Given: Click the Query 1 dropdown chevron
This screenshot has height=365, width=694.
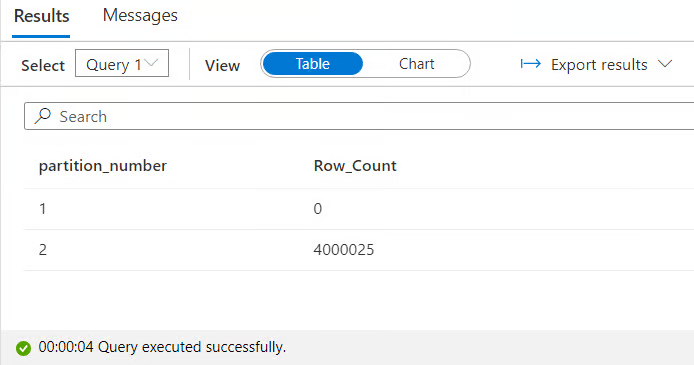Looking at the screenshot, I should [x=151, y=63].
